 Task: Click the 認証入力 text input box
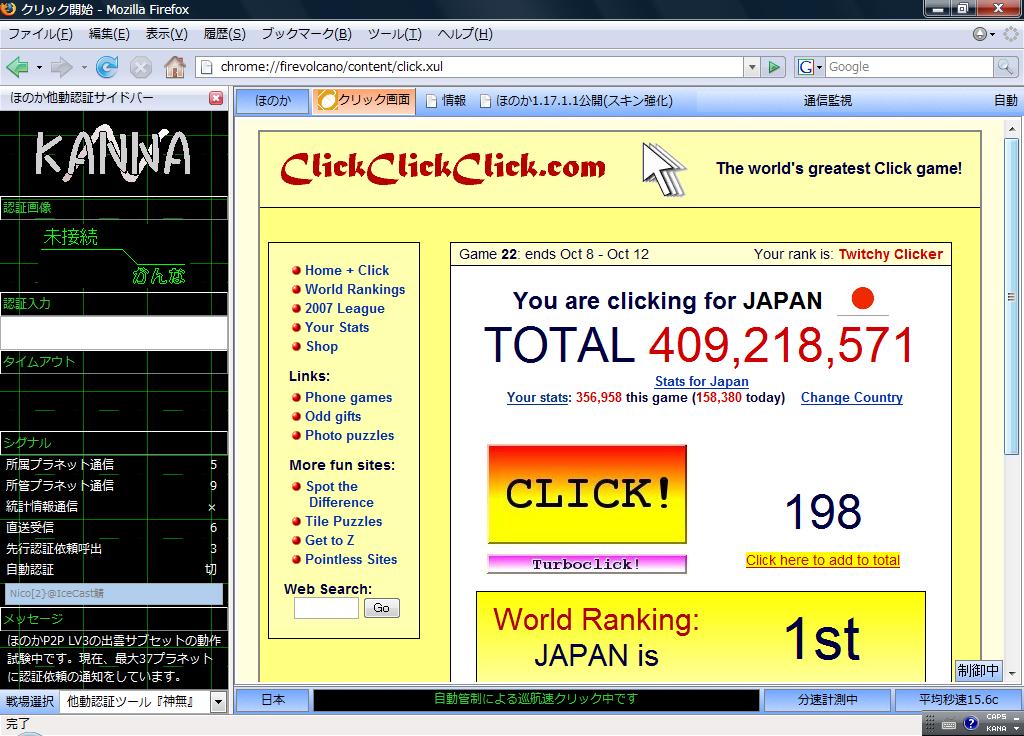[114, 333]
